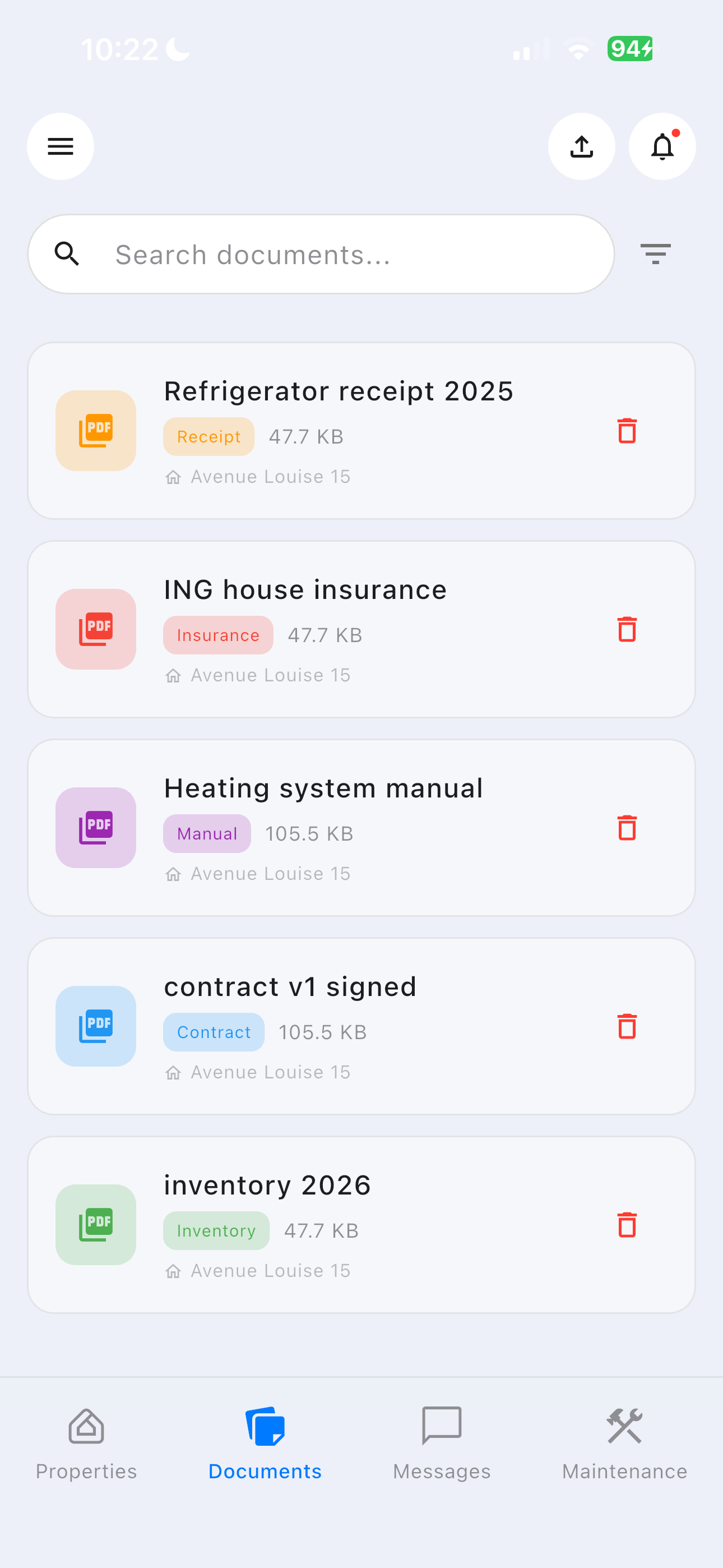723x1568 pixels.
Task: Delete Refrigerator receipt 2025 document
Action: tap(627, 431)
